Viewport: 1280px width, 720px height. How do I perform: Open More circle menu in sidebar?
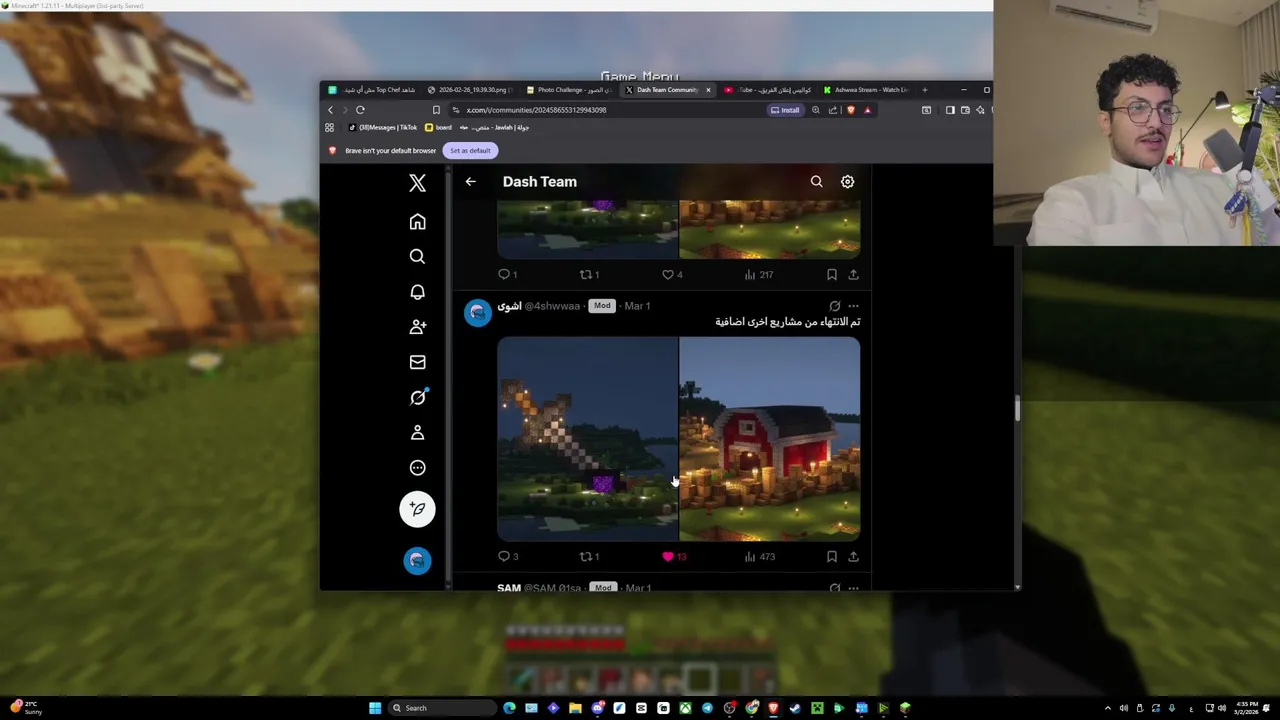[x=417, y=468]
